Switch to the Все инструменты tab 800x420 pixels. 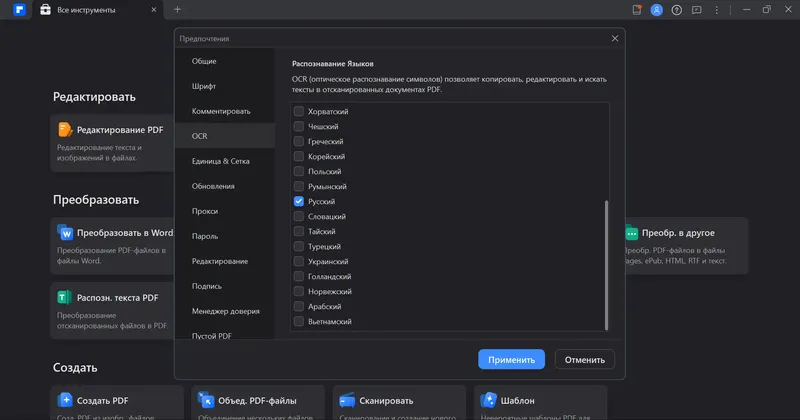click(98, 10)
